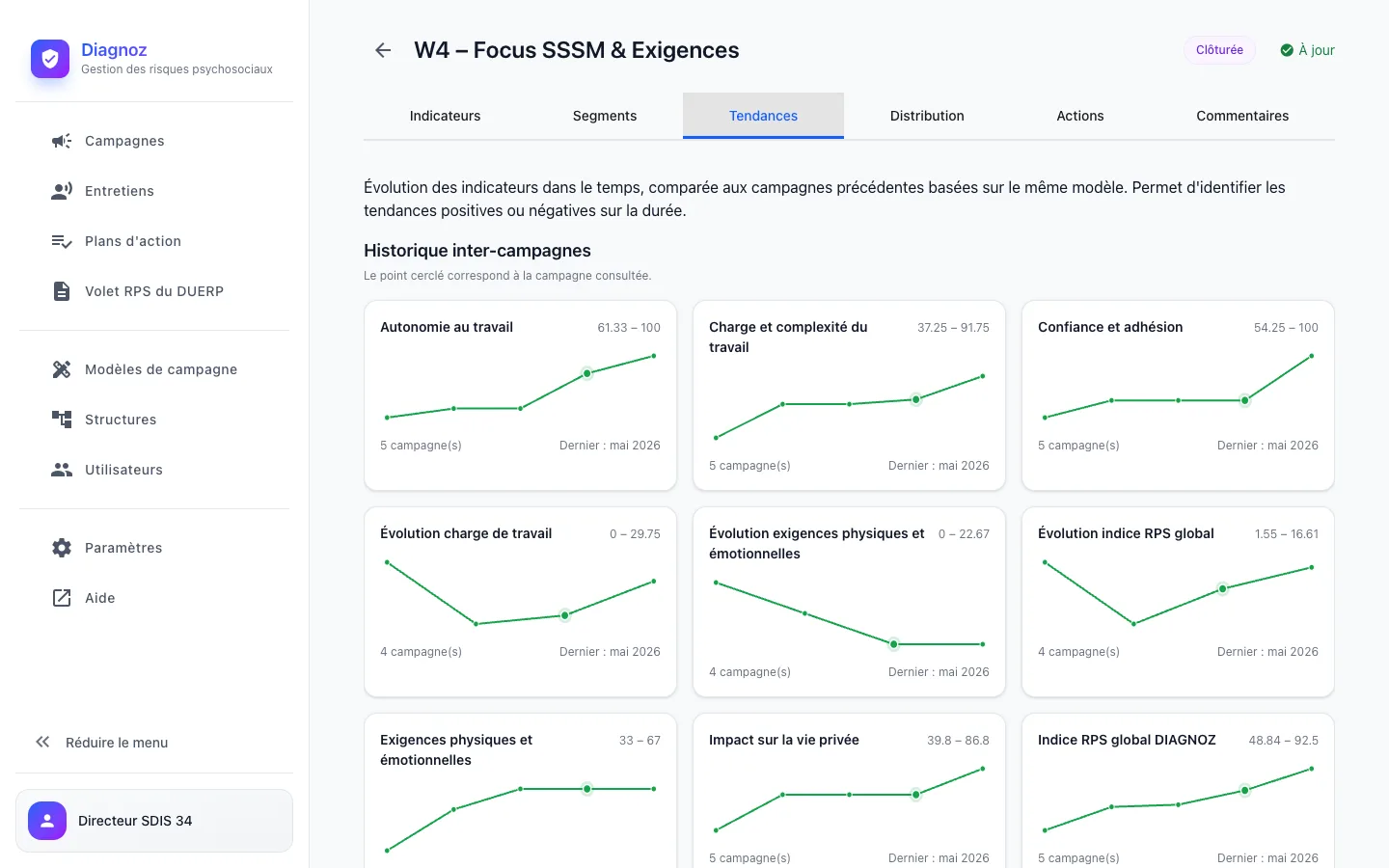Click the Directeur SDIS 34 avatar icon
Screen dimensions: 1389x868
click(x=47, y=821)
